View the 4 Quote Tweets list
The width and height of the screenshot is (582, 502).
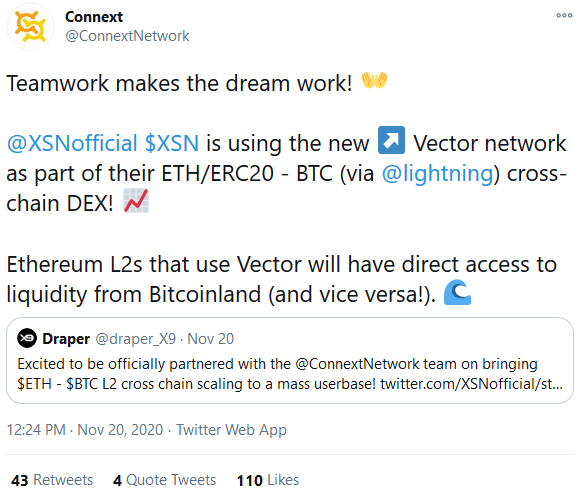(x=164, y=480)
